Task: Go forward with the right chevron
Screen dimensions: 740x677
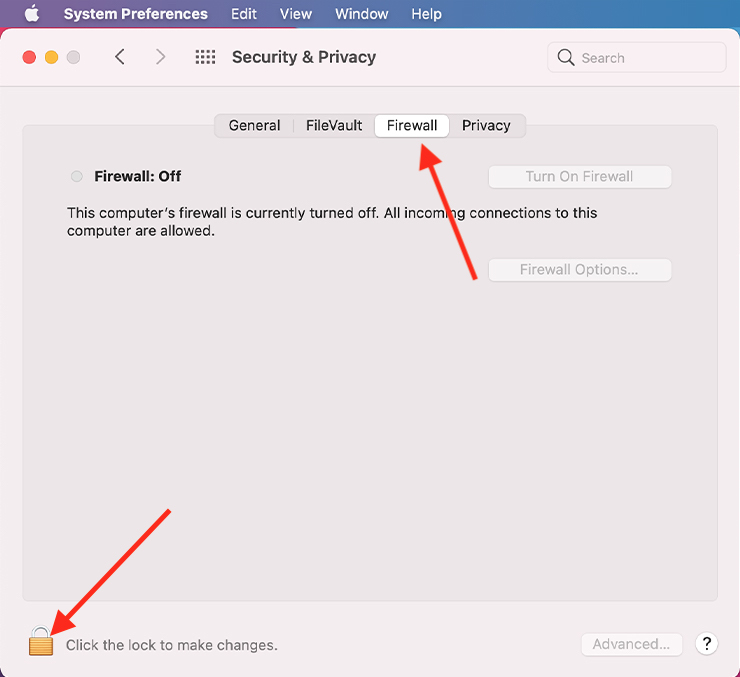Action: [x=160, y=57]
